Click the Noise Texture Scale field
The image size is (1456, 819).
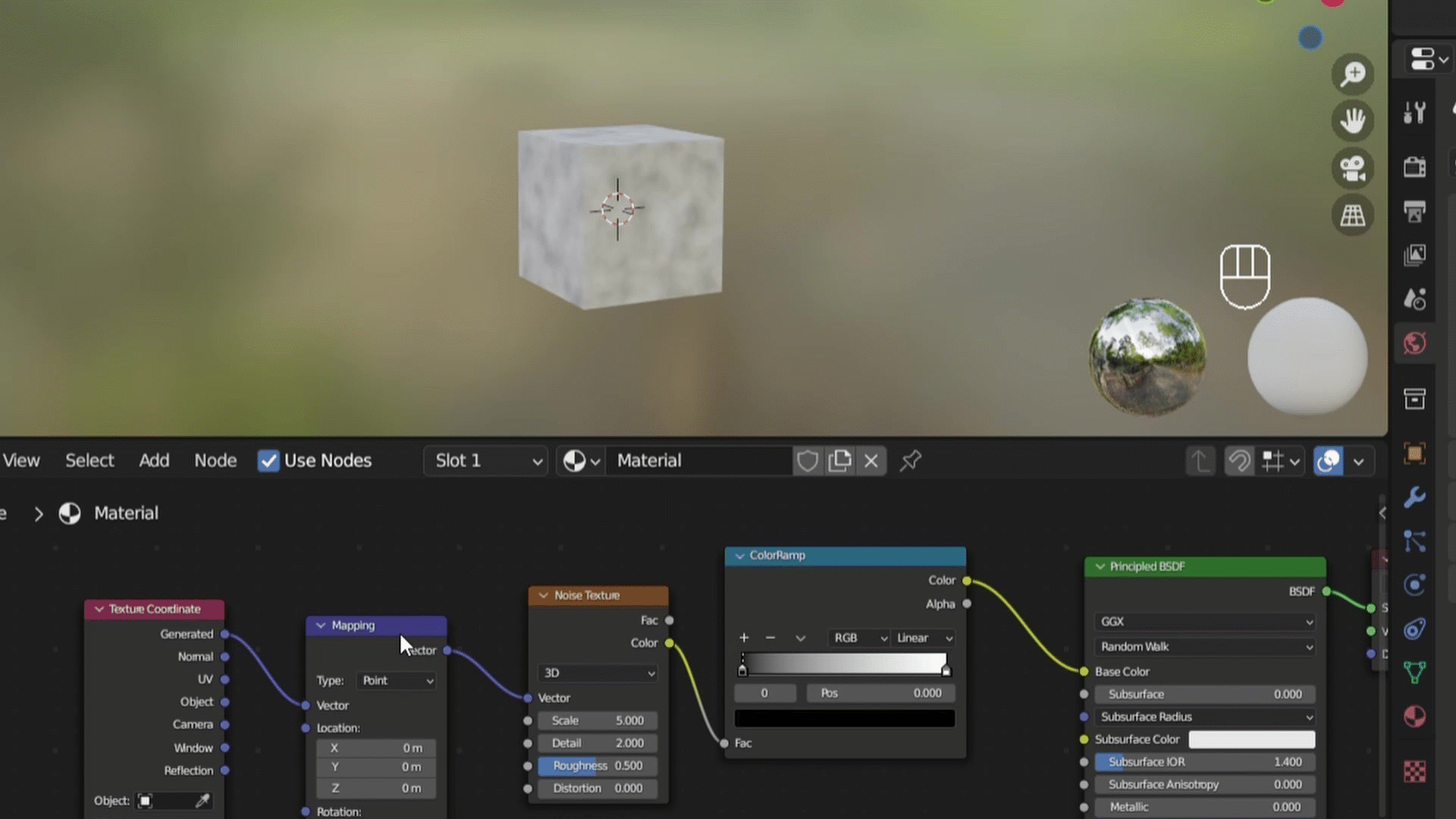click(x=598, y=720)
